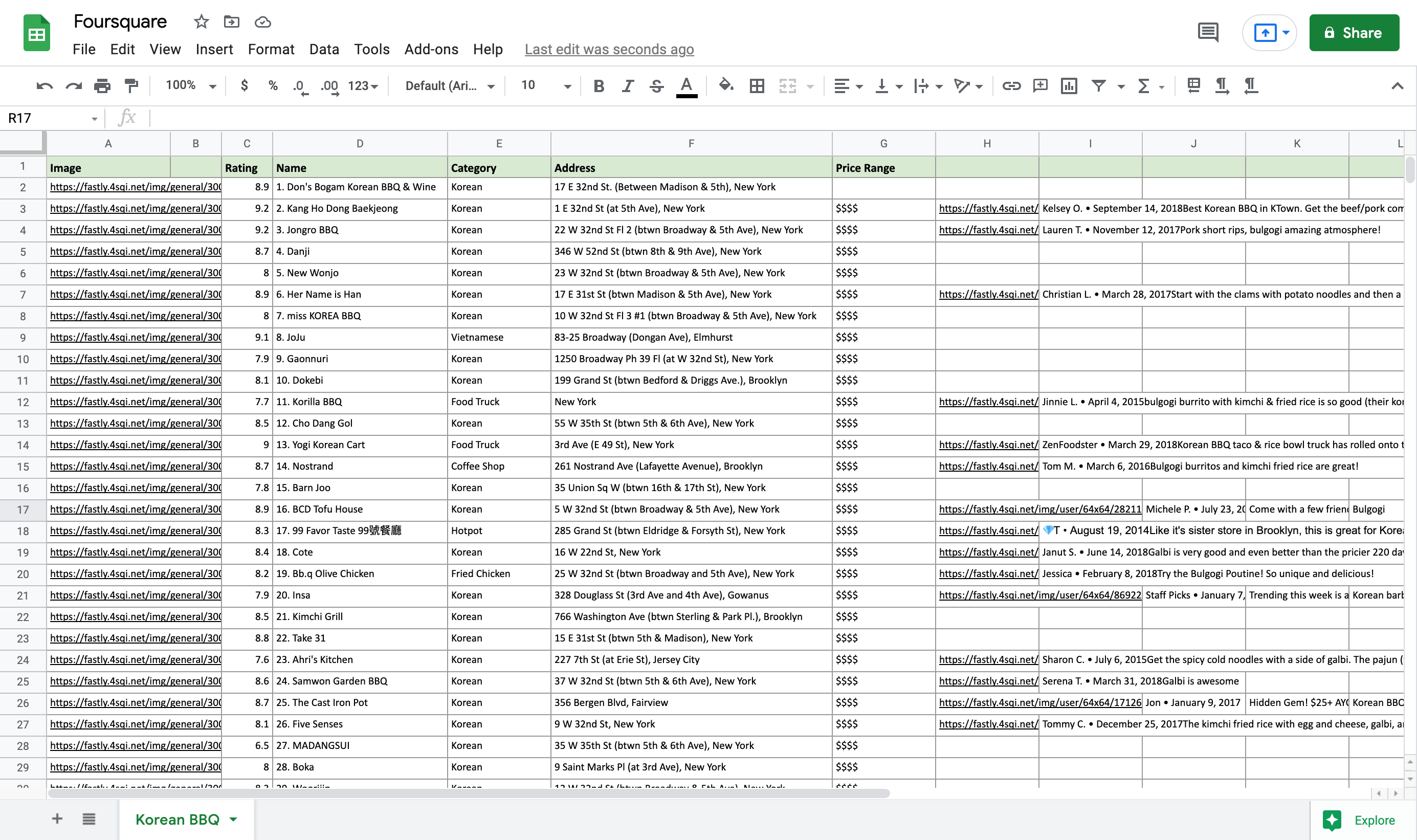
Task: Select the paint format tool
Action: (131, 85)
